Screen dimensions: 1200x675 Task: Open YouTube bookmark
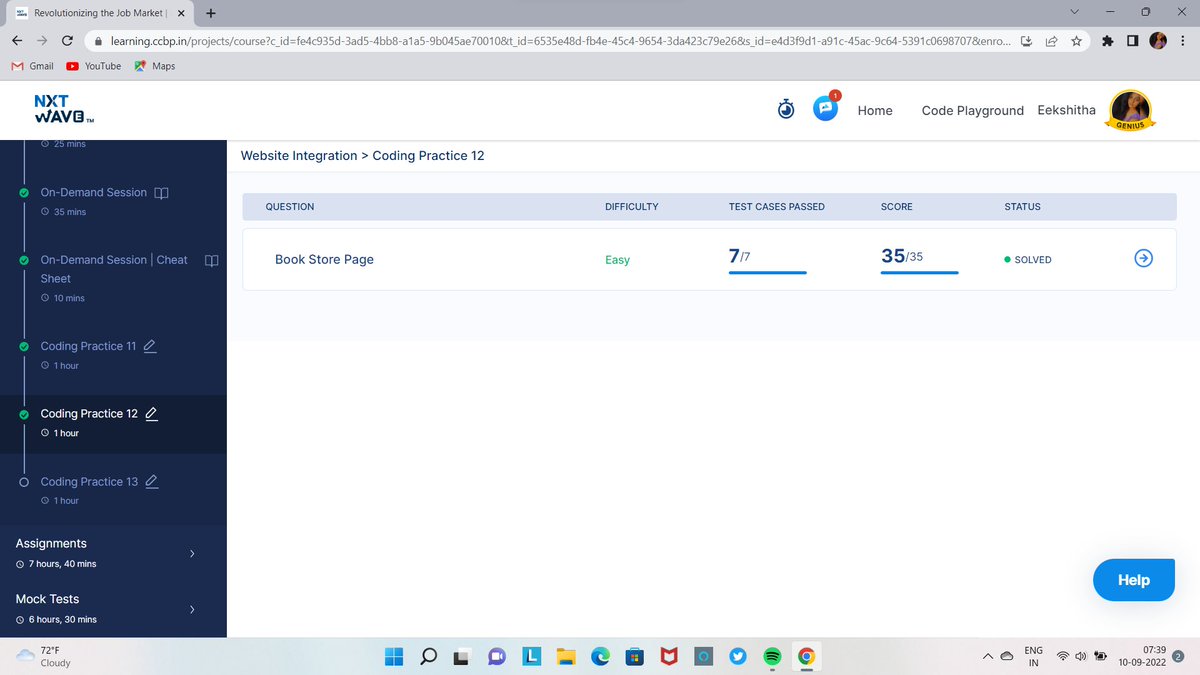point(94,66)
